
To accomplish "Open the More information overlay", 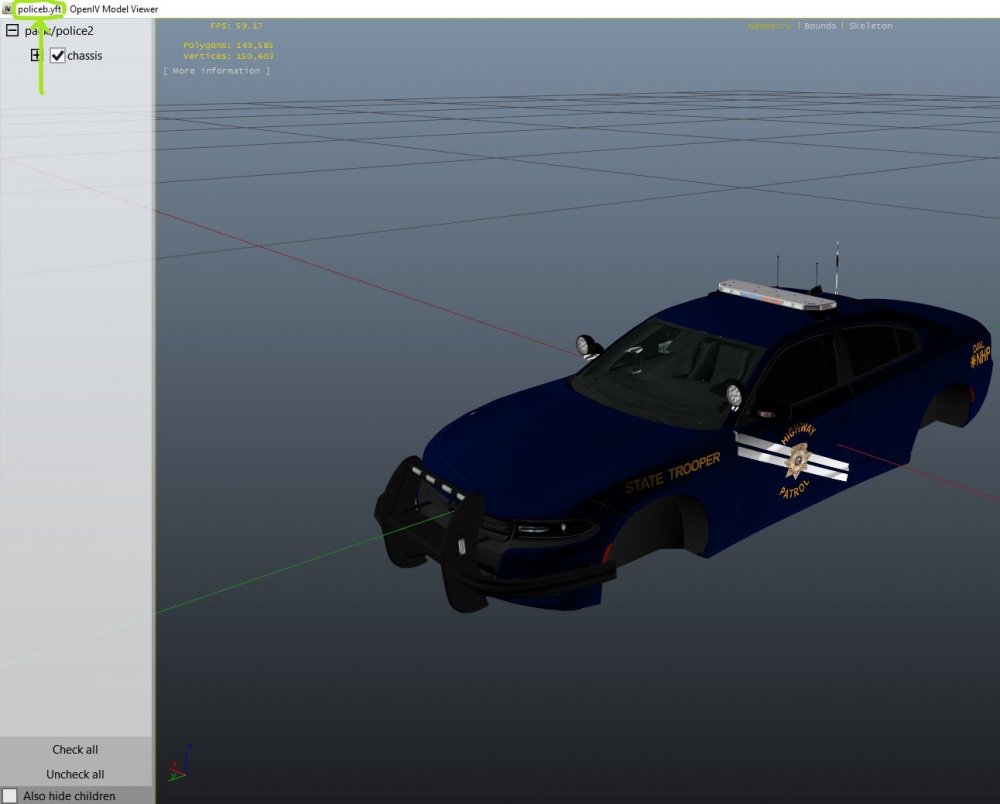I will point(218,70).
